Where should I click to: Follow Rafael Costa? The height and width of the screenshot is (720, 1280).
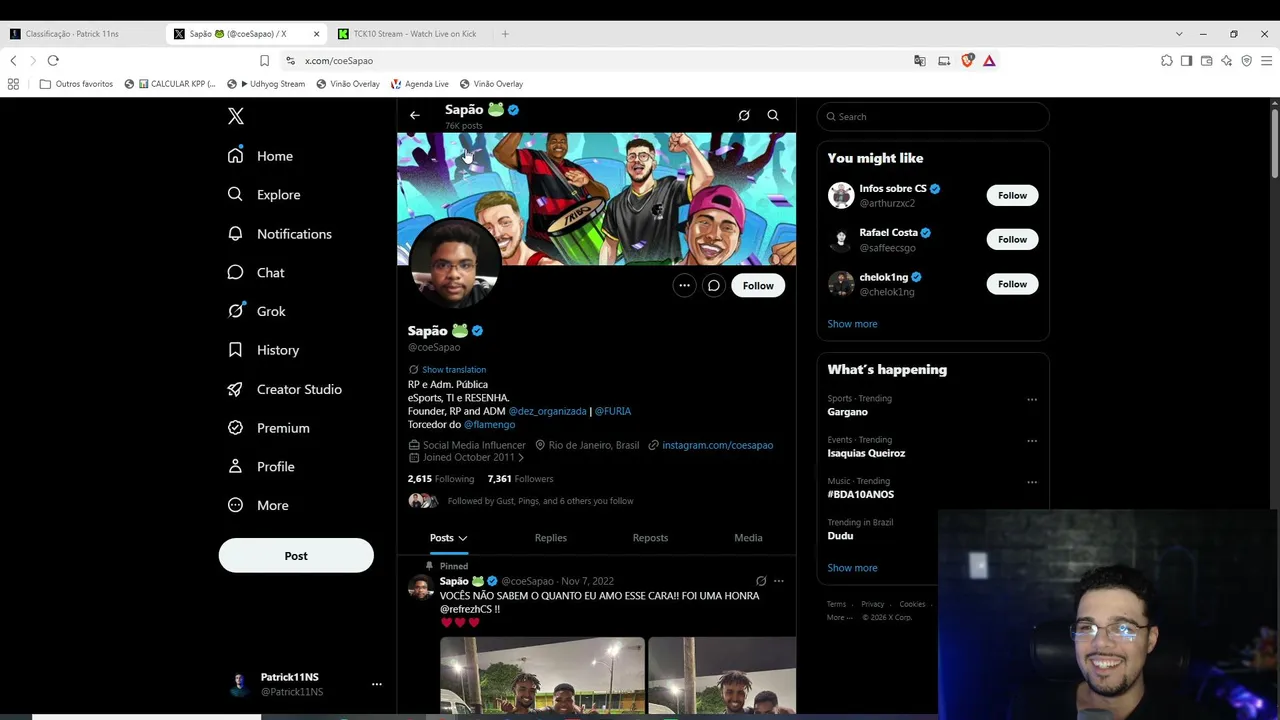click(1012, 240)
